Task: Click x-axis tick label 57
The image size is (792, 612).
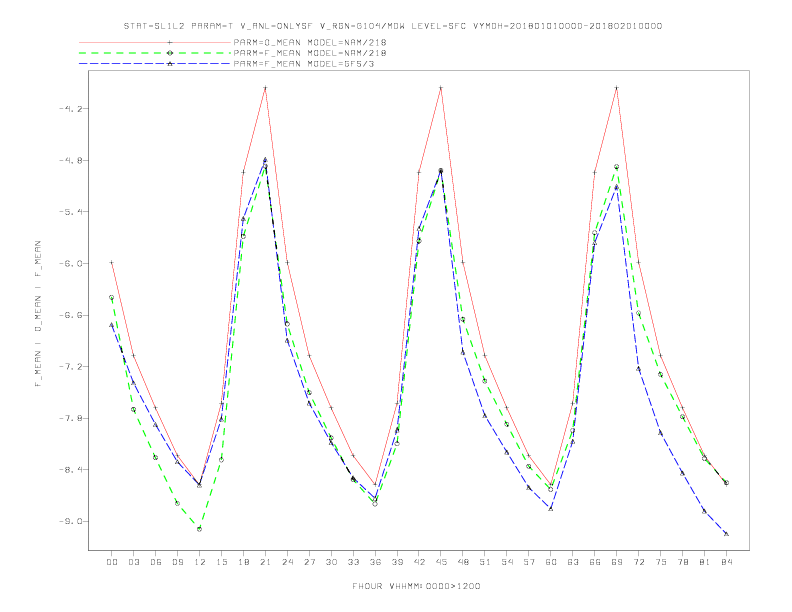Action: (x=528, y=562)
